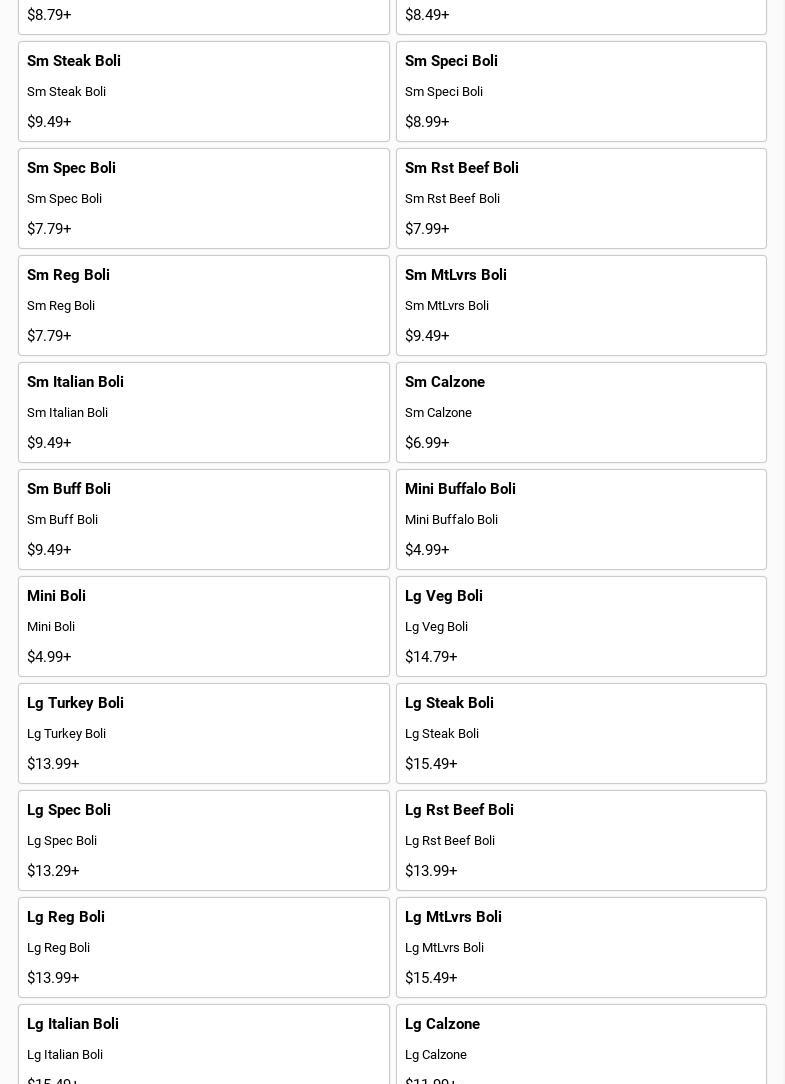The image size is (785, 1084).
Task: Select the Lg Turkey Boli item
Action: [x=203, y=733]
